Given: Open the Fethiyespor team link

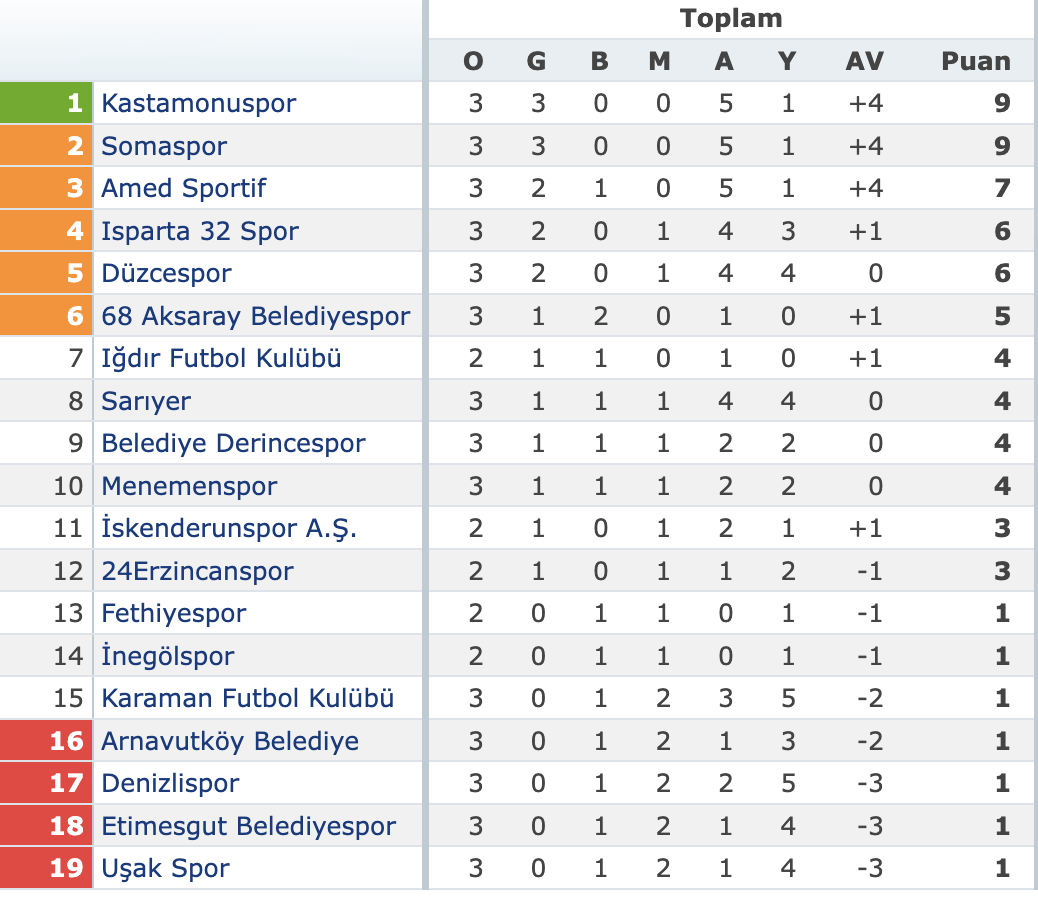Looking at the screenshot, I should point(173,613).
